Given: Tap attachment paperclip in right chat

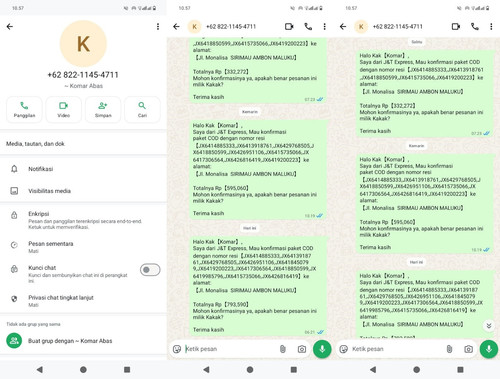Looking at the screenshot, I should (449, 349).
